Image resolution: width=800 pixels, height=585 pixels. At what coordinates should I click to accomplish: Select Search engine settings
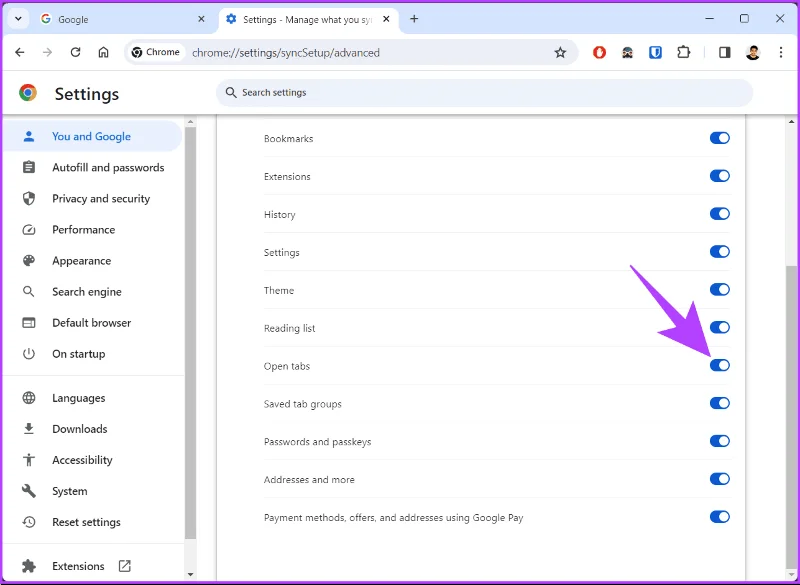point(92,292)
